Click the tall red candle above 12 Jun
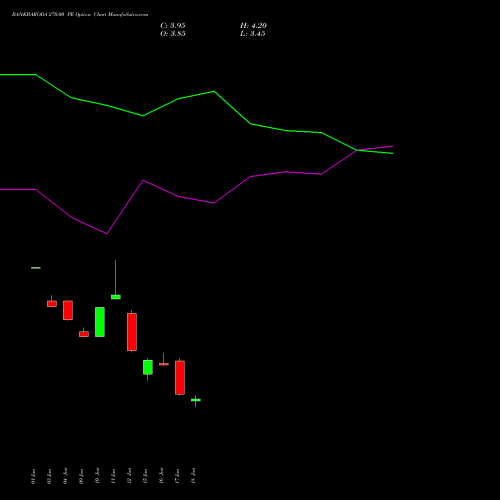This screenshot has width=500, height=500. click(132, 332)
